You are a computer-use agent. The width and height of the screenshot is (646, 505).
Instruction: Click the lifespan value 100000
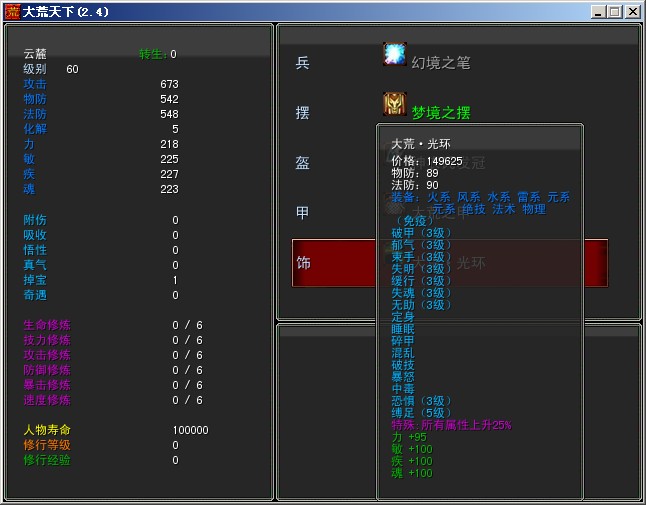click(x=190, y=430)
